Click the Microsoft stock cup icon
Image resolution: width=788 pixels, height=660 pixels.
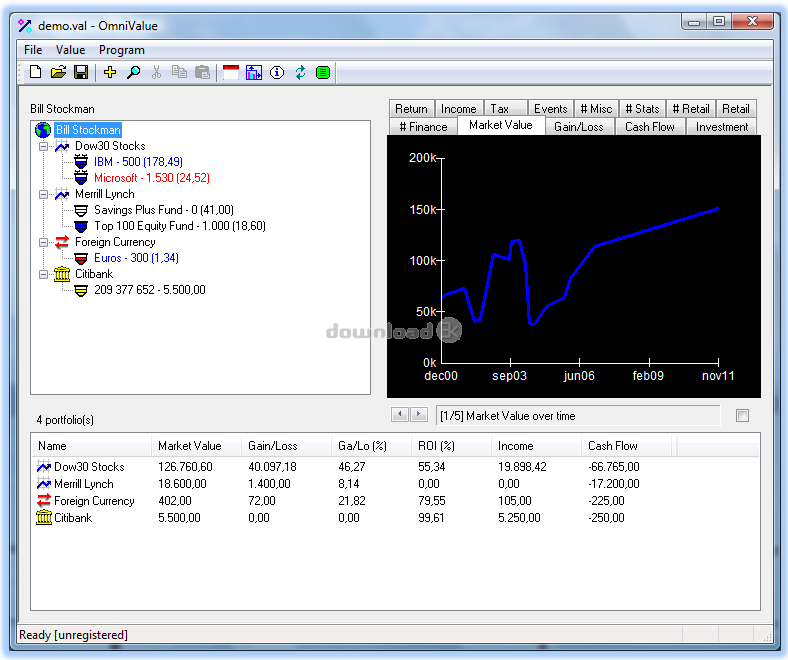[81, 178]
